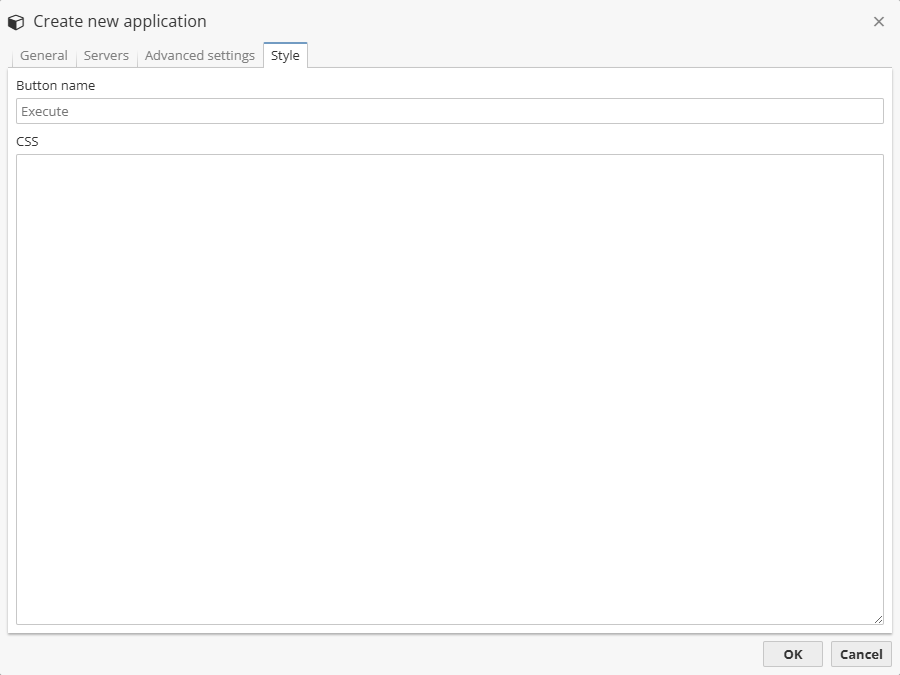Click the cube application icon in title bar

16,22
